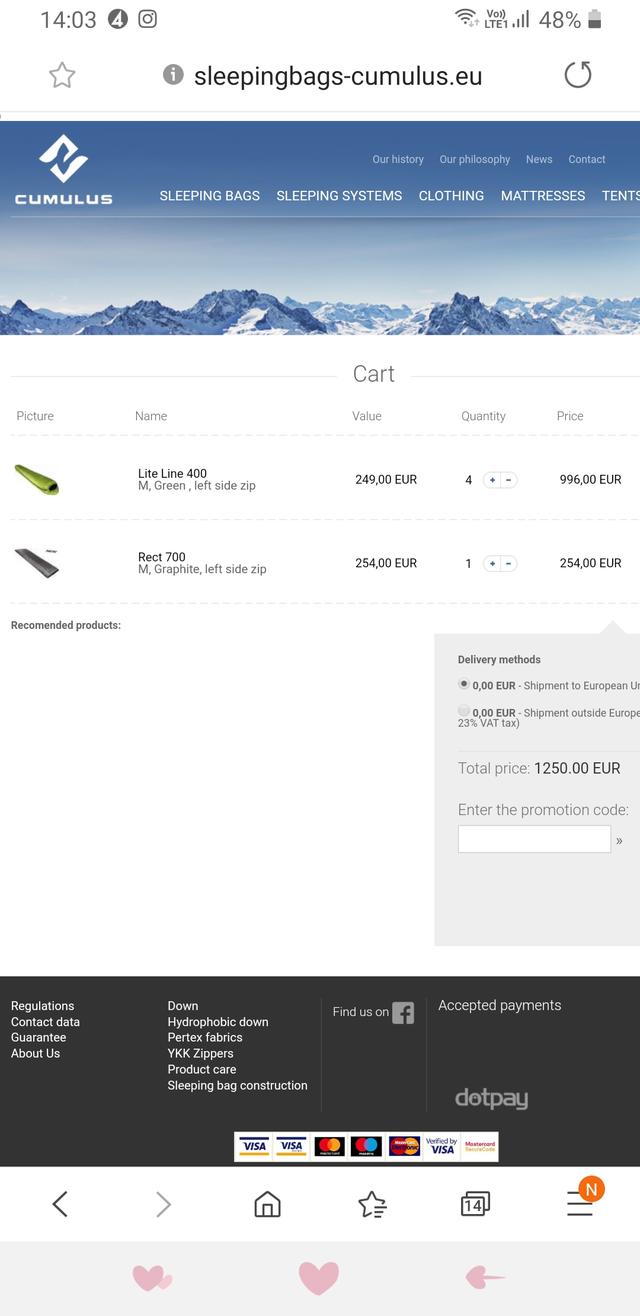Go back with the browser back arrow
The image size is (640, 1316).
[60, 1204]
